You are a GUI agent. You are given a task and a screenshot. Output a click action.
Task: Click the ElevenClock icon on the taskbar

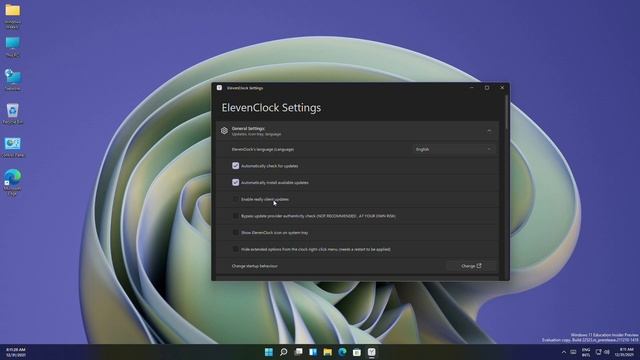pyautogui.click(x=371, y=352)
